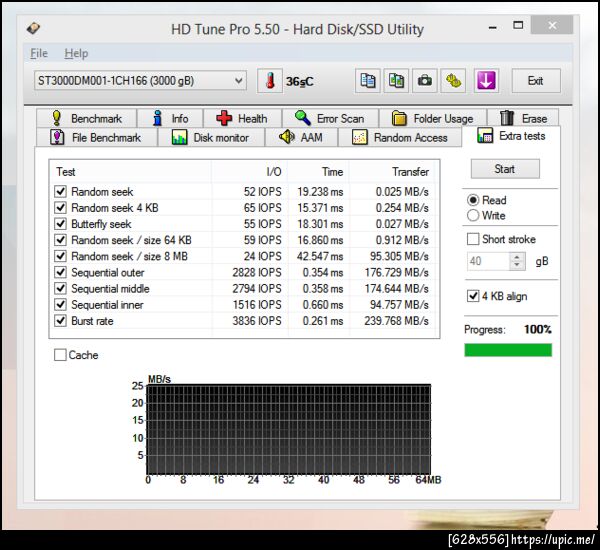Toggle Random seek / size 64 KB checkbox
Viewport: 600px width, 550px height.
60,240
